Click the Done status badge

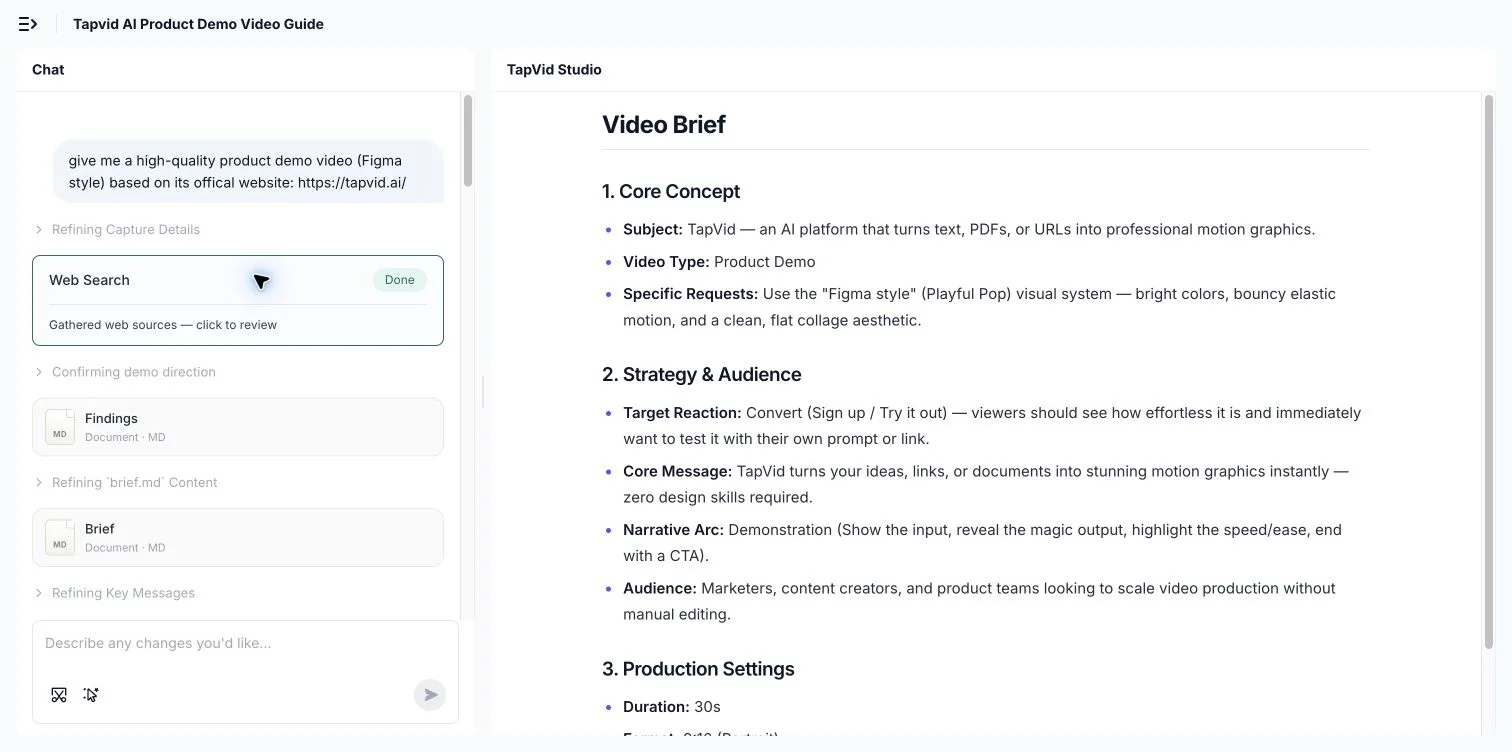tap(400, 280)
